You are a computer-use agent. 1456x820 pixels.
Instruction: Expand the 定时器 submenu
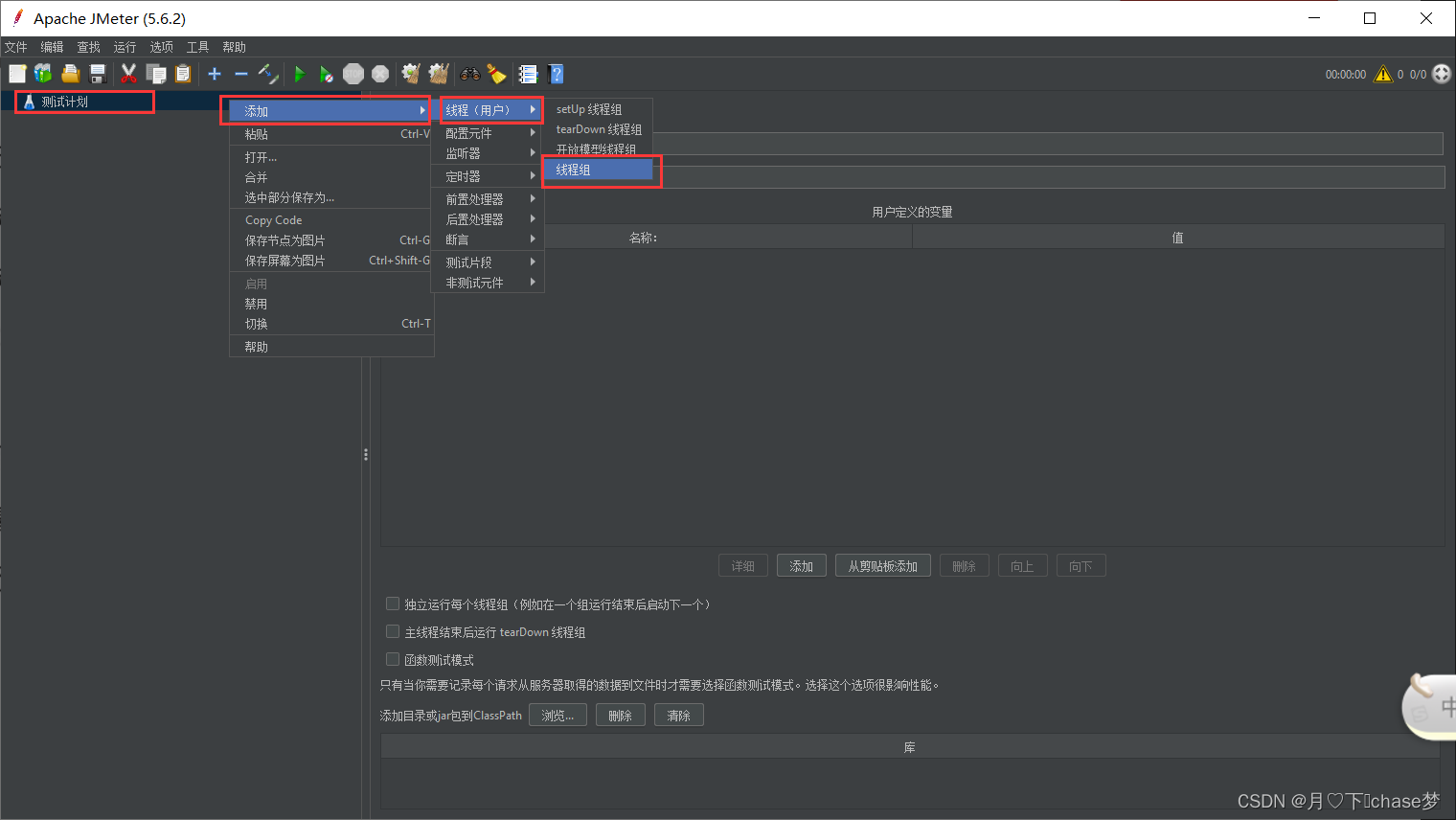[x=488, y=176]
